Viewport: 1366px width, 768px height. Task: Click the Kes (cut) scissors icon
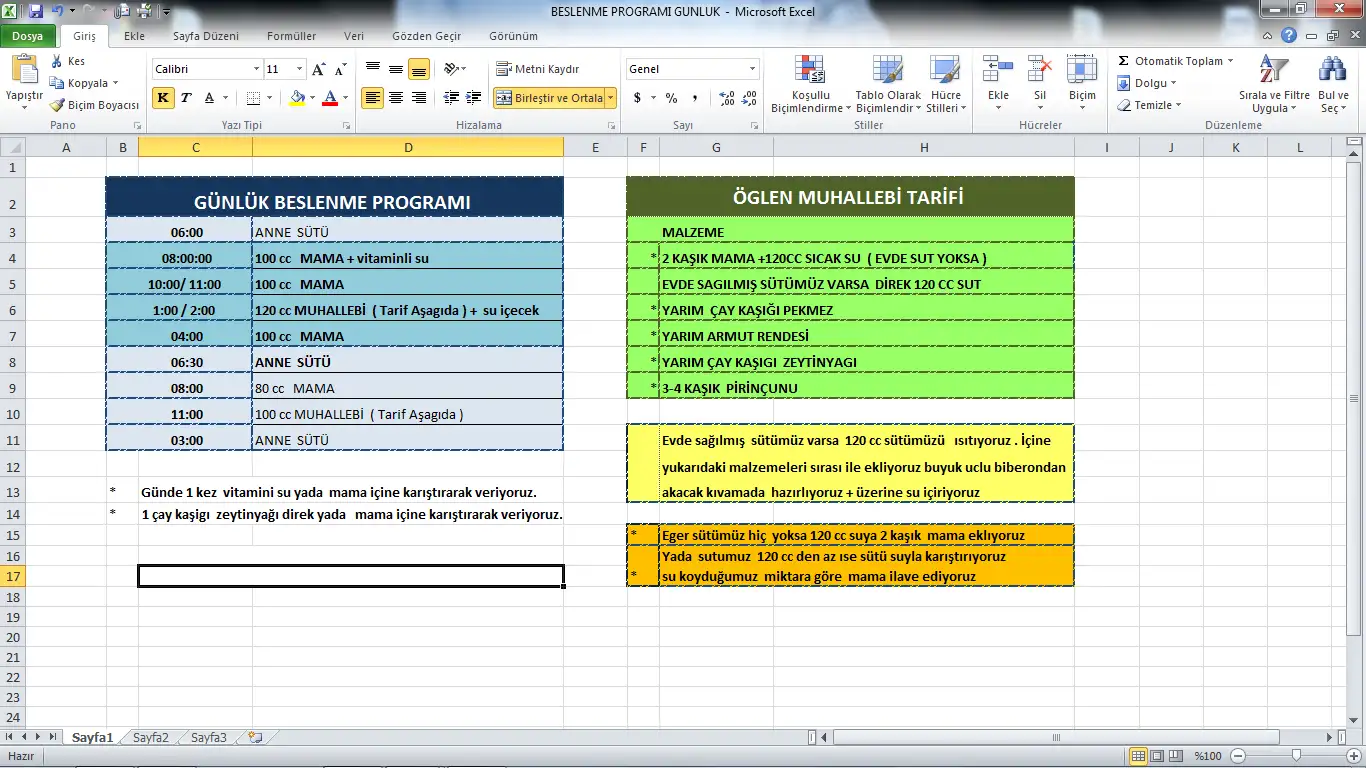[57, 62]
